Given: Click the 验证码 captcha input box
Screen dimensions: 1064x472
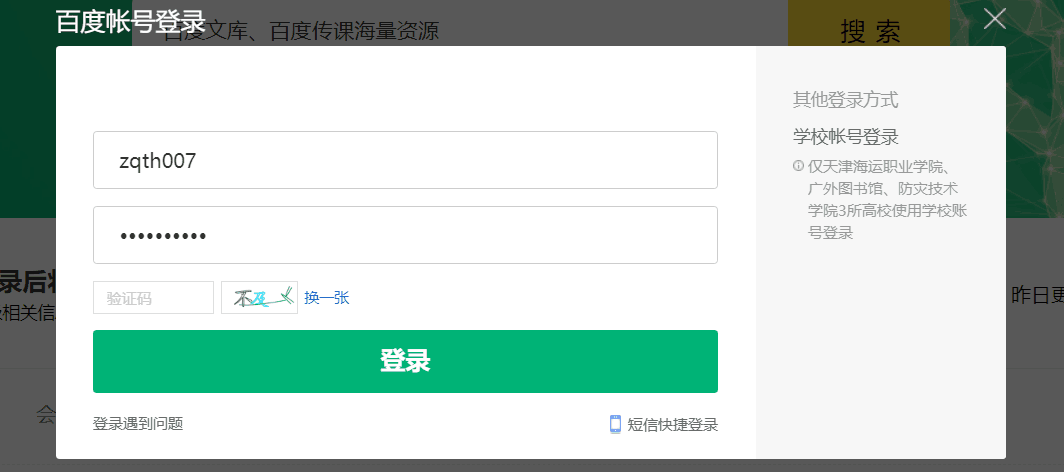Looking at the screenshot, I should tap(153, 298).
